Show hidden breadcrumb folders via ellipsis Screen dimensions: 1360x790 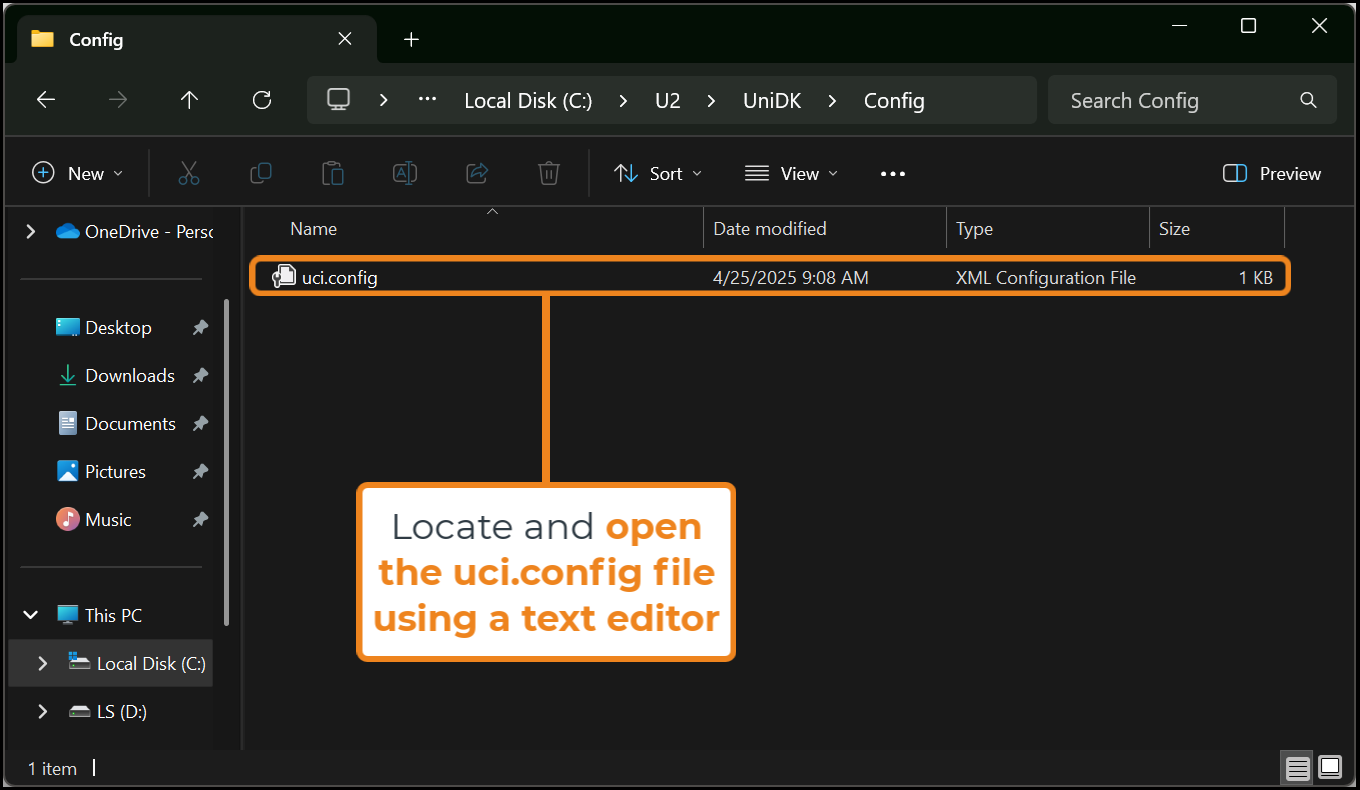pyautogui.click(x=428, y=100)
